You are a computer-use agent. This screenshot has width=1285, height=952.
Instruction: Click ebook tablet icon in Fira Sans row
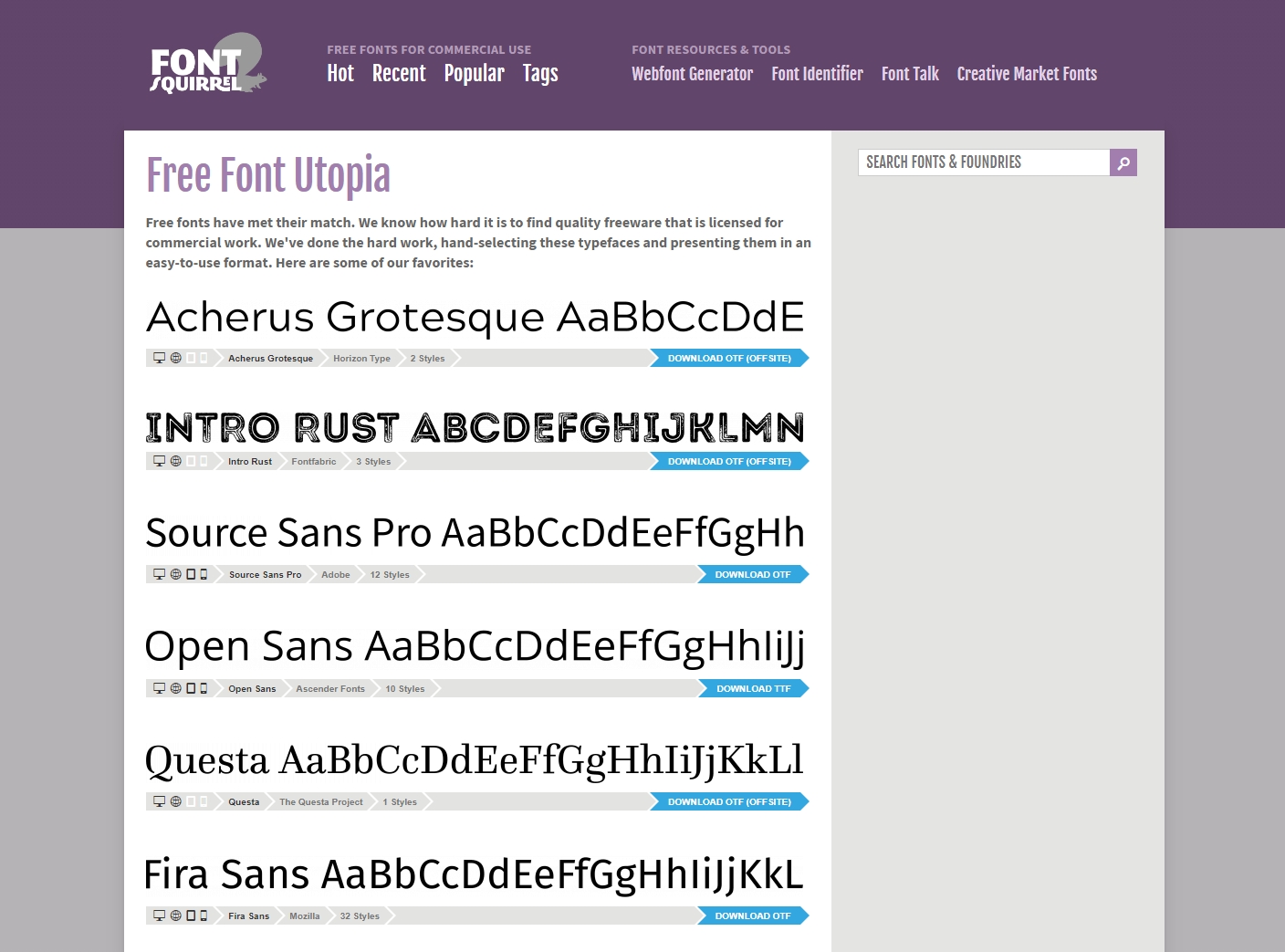(191, 915)
